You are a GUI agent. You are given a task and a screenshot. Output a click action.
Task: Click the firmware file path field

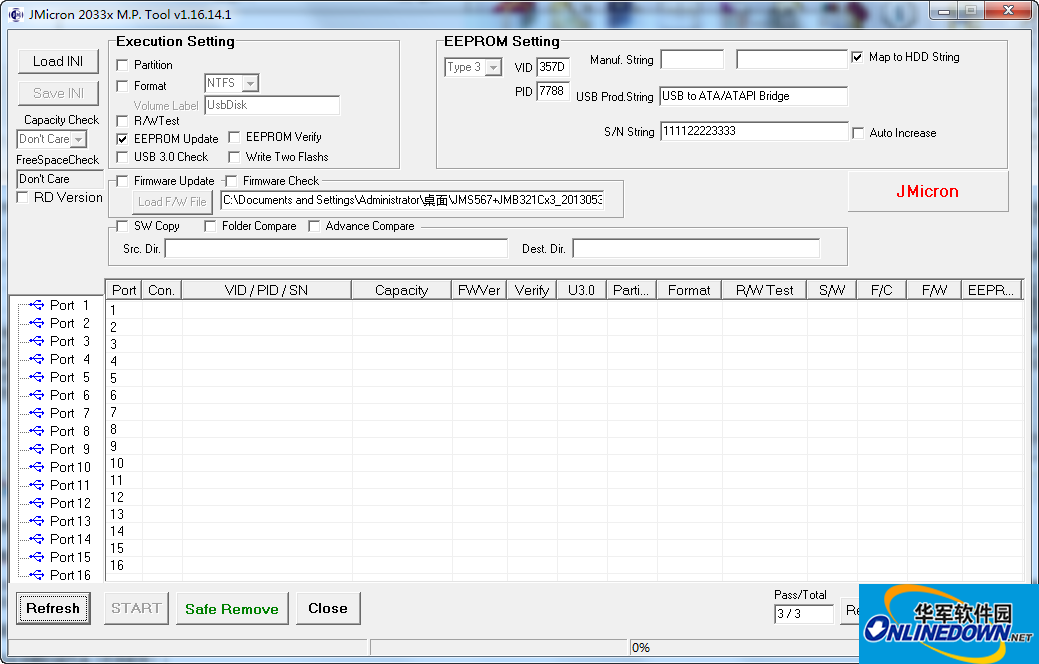click(411, 200)
